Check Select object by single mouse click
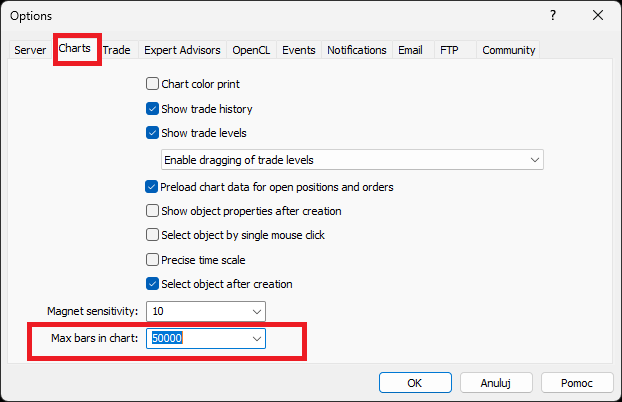 [x=153, y=235]
